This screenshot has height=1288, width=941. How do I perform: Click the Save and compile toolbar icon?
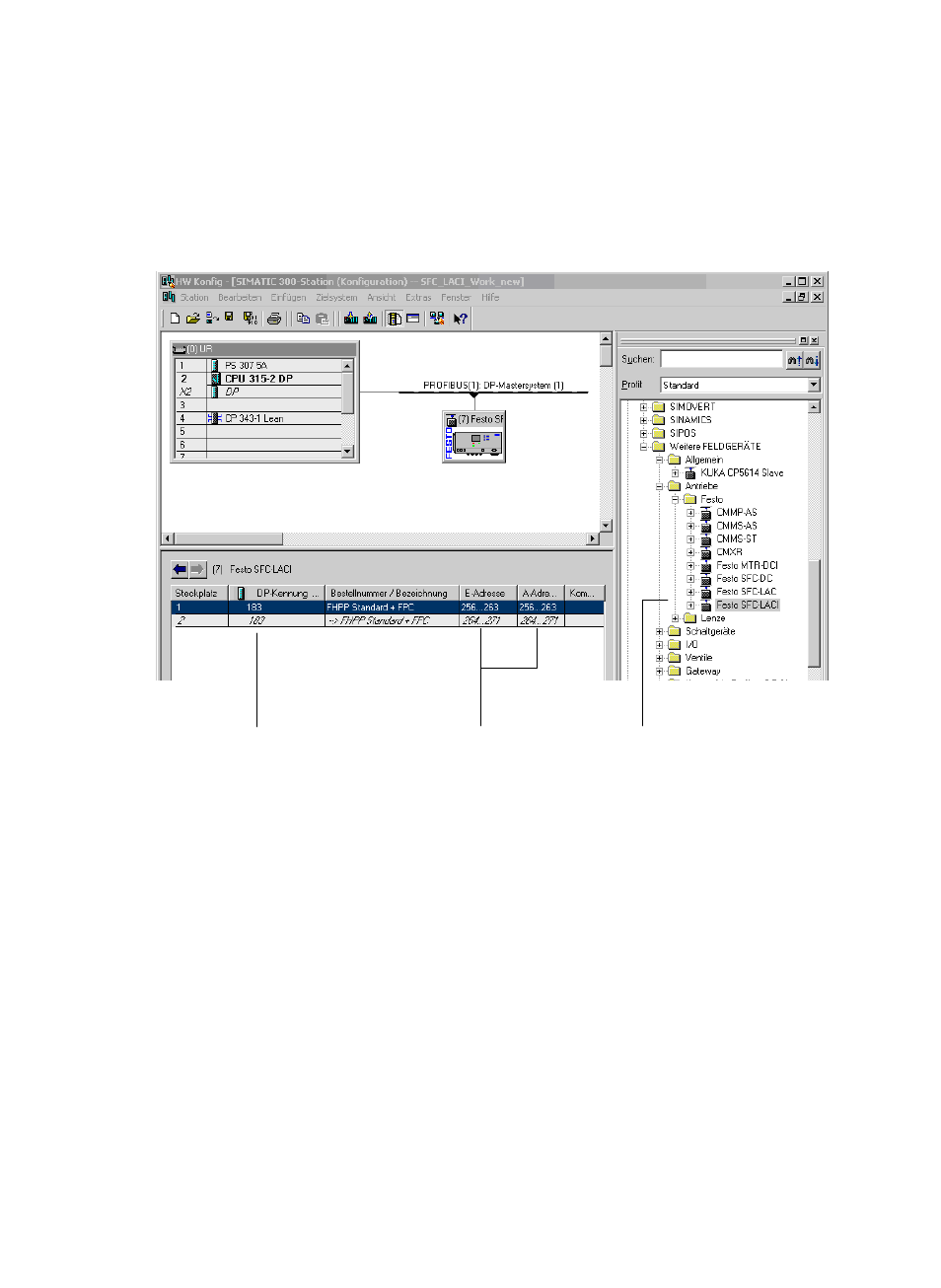pyautogui.click(x=250, y=319)
